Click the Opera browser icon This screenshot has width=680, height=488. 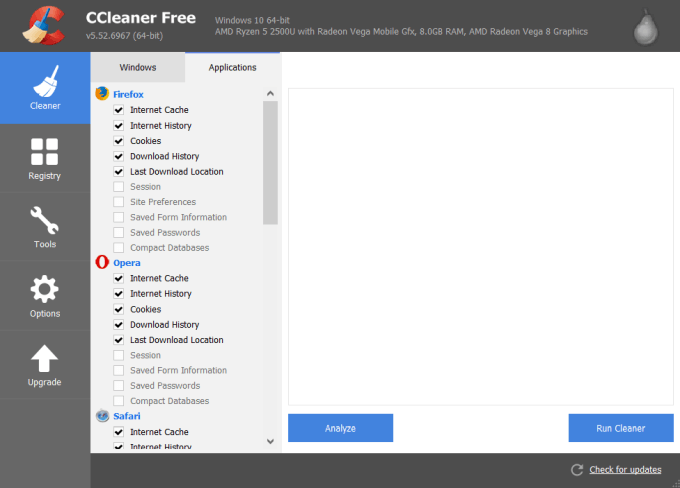pyautogui.click(x=102, y=262)
